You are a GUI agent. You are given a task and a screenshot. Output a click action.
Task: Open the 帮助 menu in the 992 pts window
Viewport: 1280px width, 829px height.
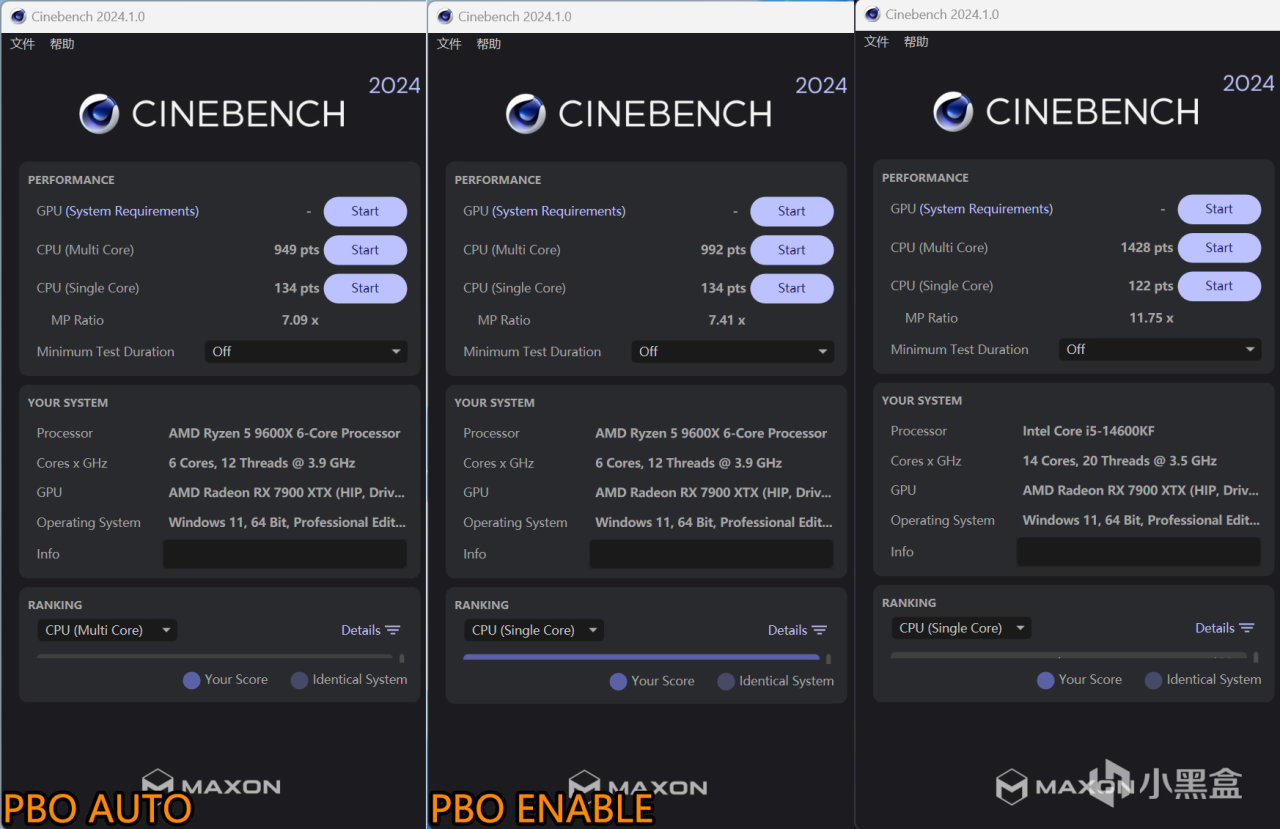coord(489,44)
